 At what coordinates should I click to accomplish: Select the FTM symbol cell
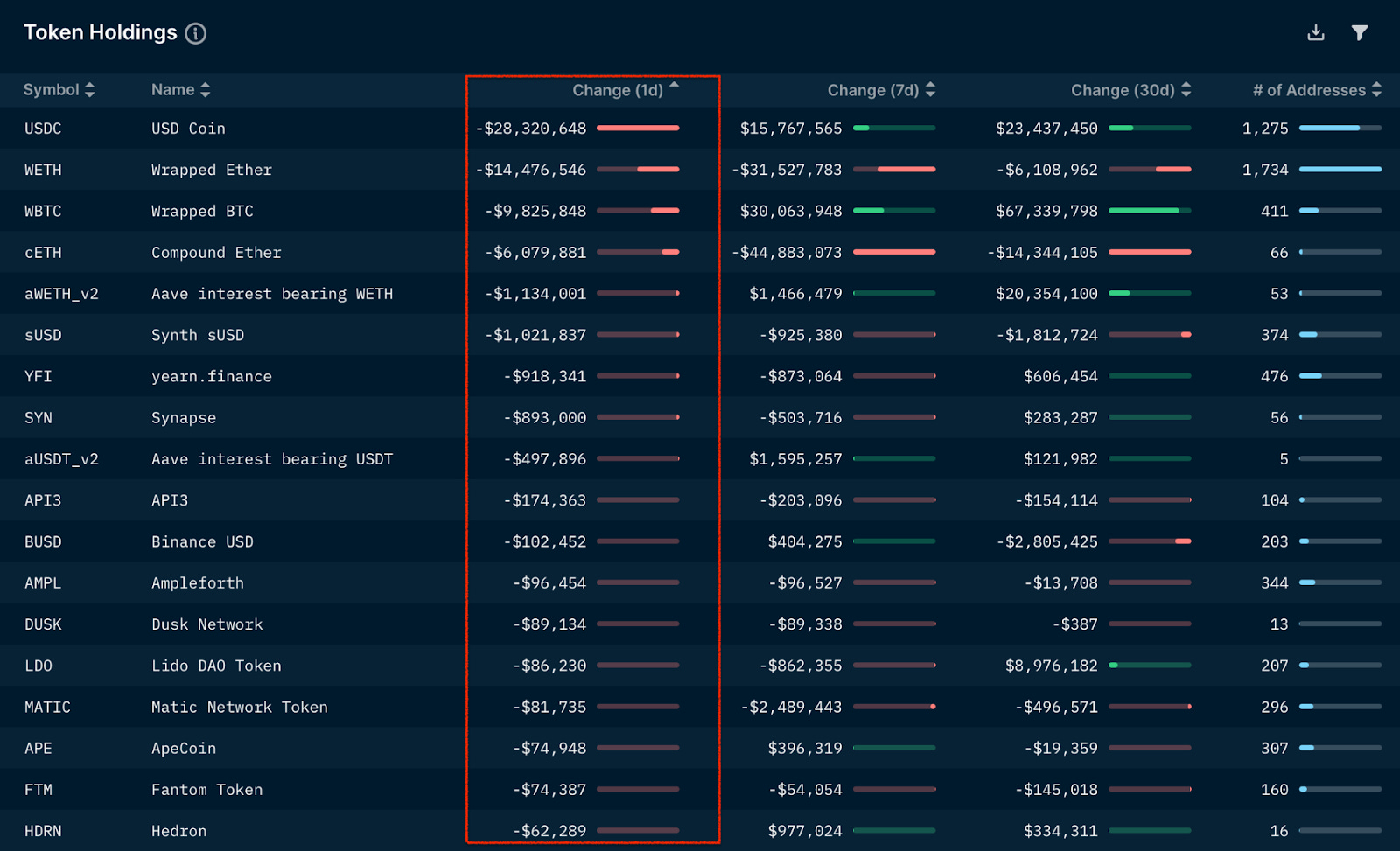(x=38, y=790)
